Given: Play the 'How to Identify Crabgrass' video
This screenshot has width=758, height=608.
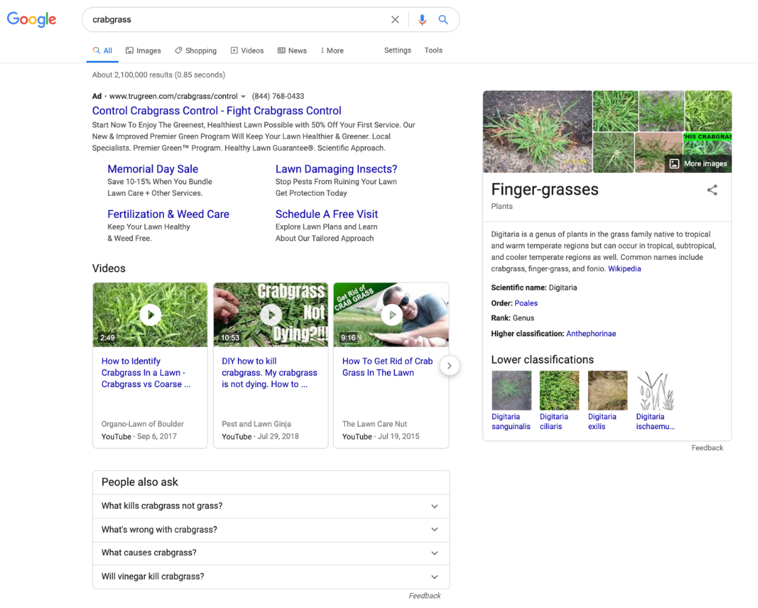Looking at the screenshot, I should click(x=150, y=315).
